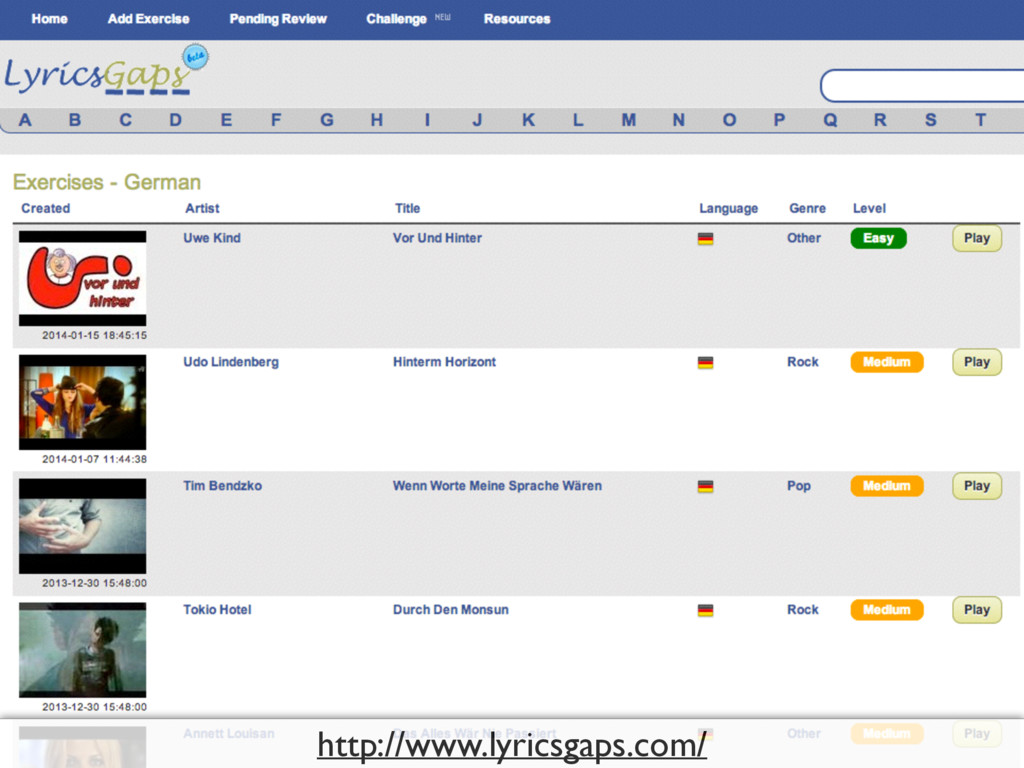
Task: Filter artists by letter I
Action: [427, 120]
